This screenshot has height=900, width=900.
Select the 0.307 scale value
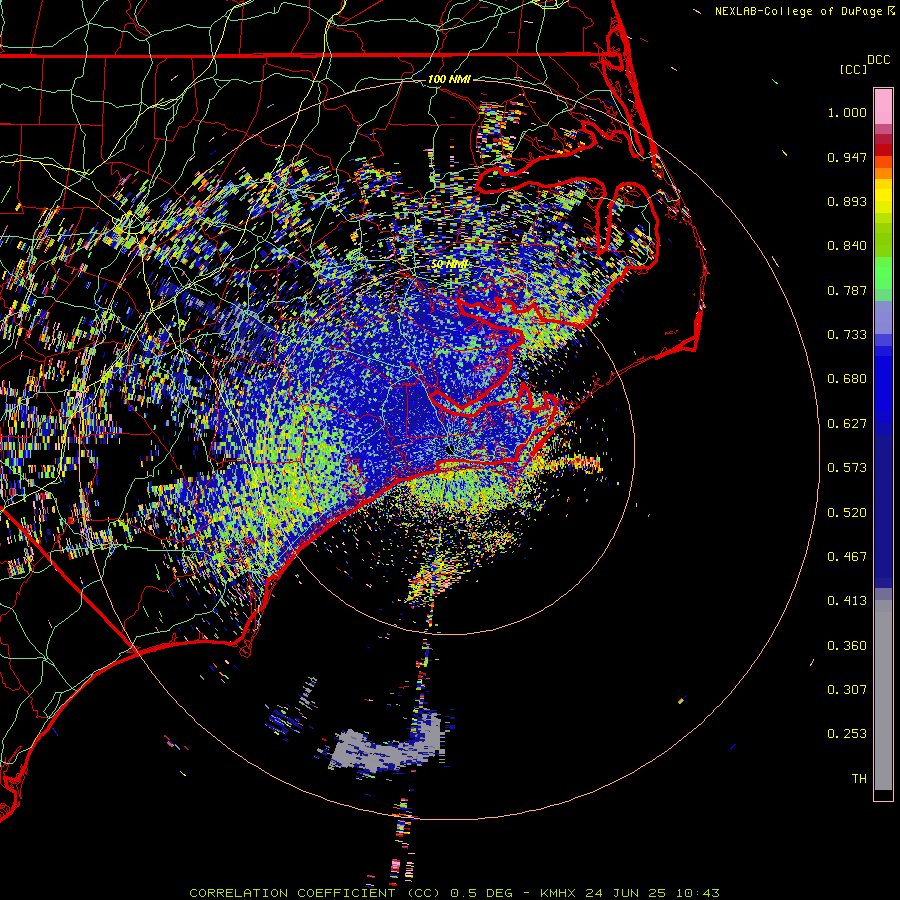point(847,690)
